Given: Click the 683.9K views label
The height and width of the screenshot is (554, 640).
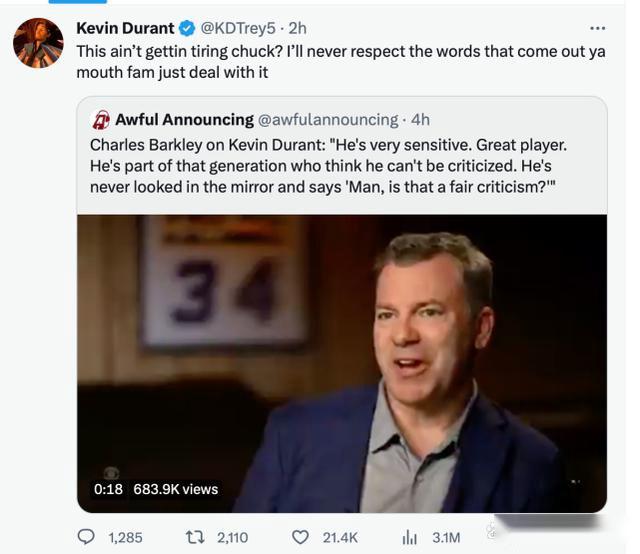Looking at the screenshot, I should click(175, 489).
